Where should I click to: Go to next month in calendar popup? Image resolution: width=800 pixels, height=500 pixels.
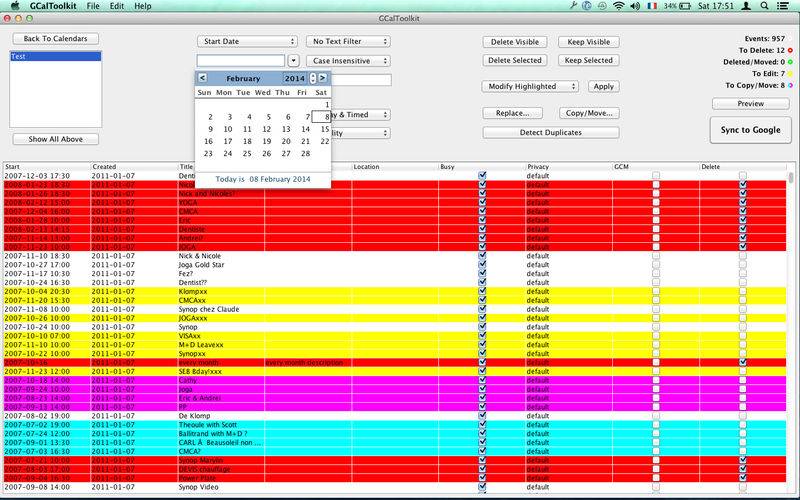click(x=324, y=78)
